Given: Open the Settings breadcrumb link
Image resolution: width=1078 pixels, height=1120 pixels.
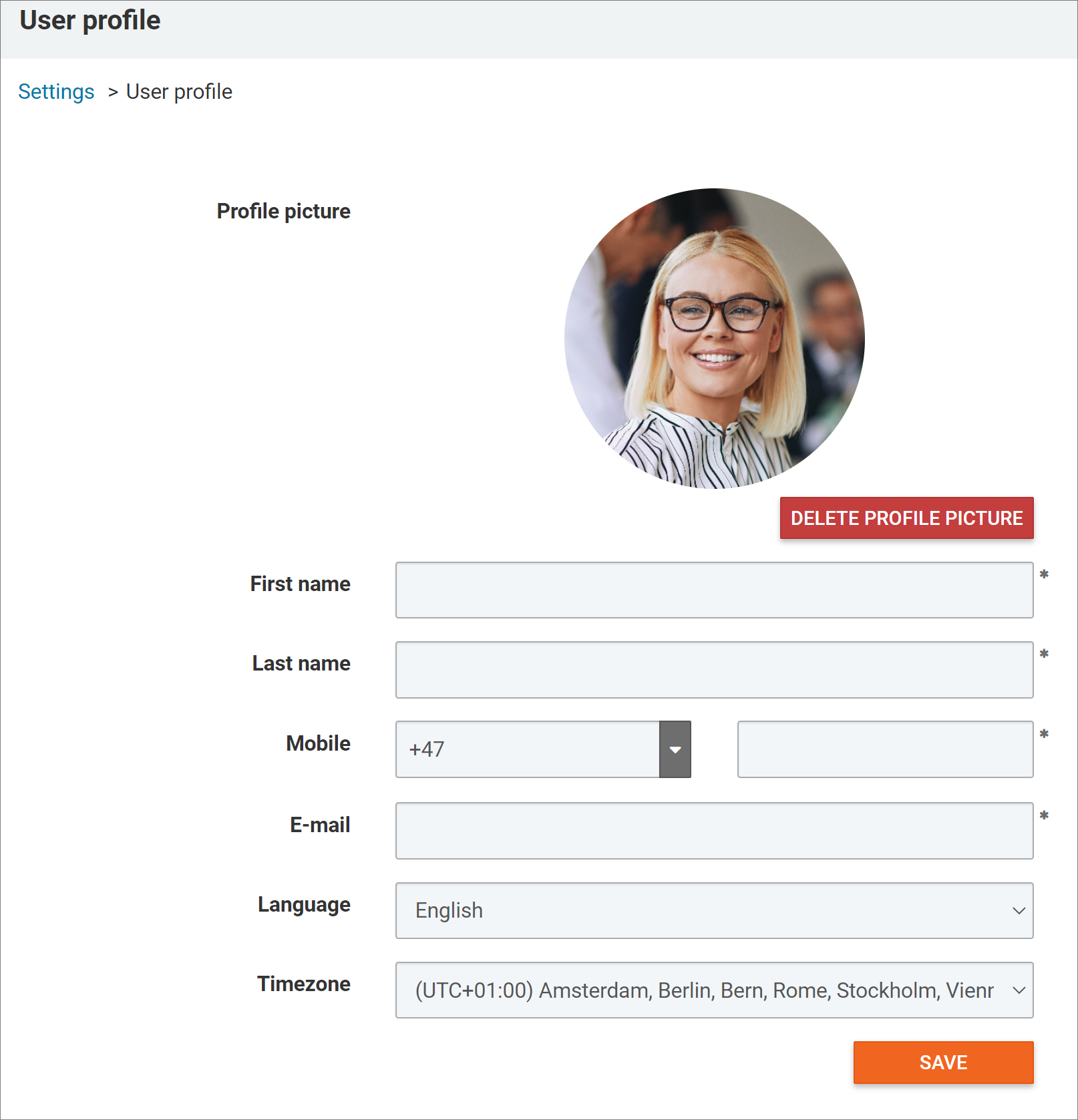Looking at the screenshot, I should 56,91.
